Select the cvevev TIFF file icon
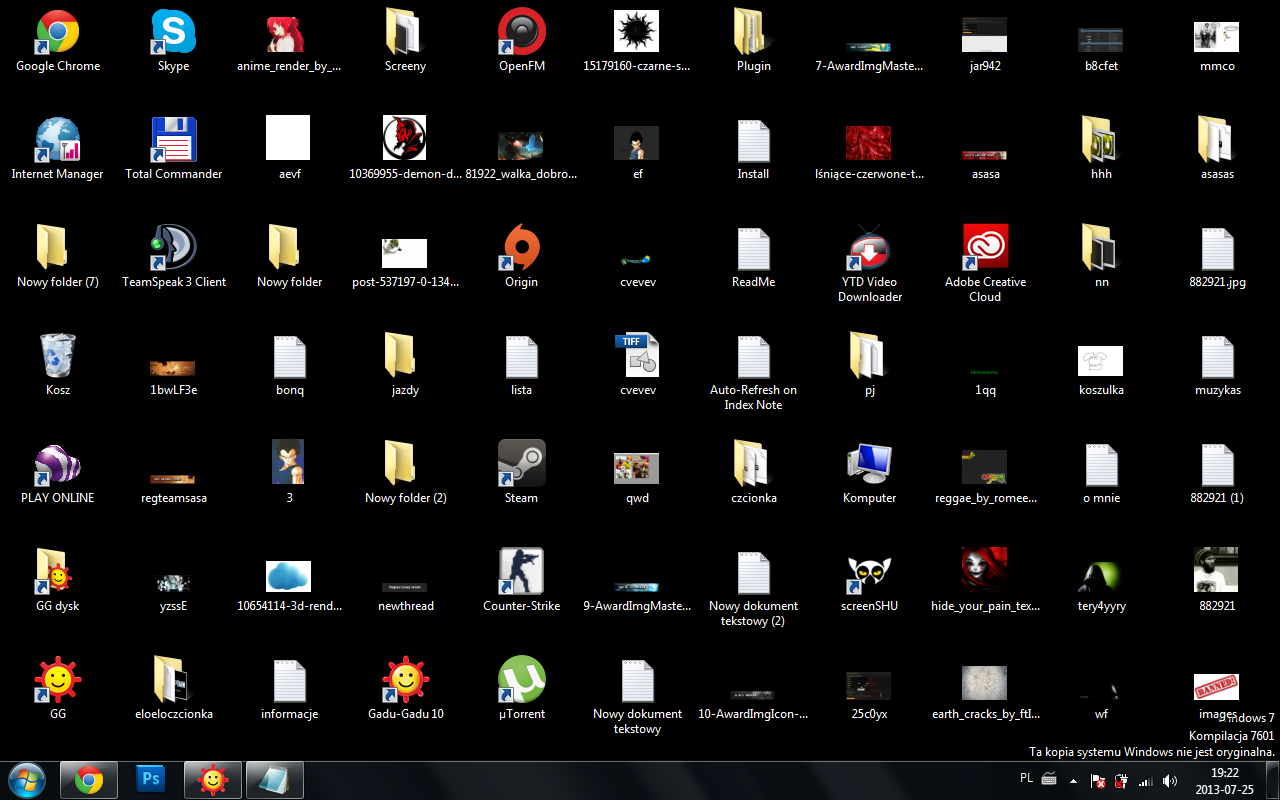1280x800 pixels. 638,357
